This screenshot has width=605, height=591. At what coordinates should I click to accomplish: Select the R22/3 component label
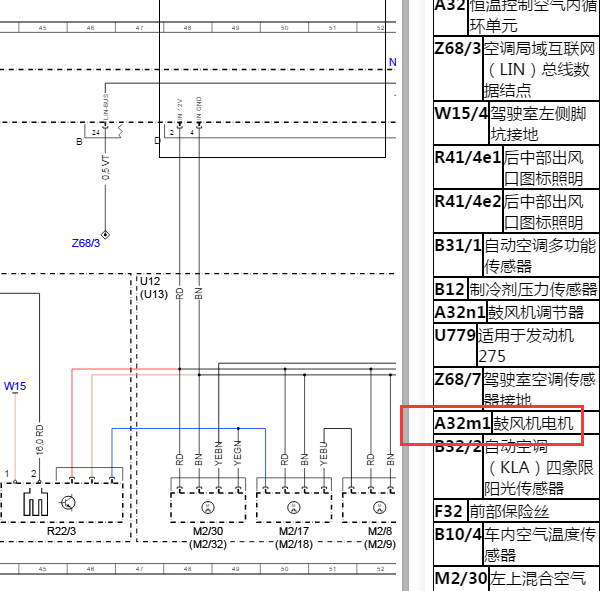click(x=61, y=531)
